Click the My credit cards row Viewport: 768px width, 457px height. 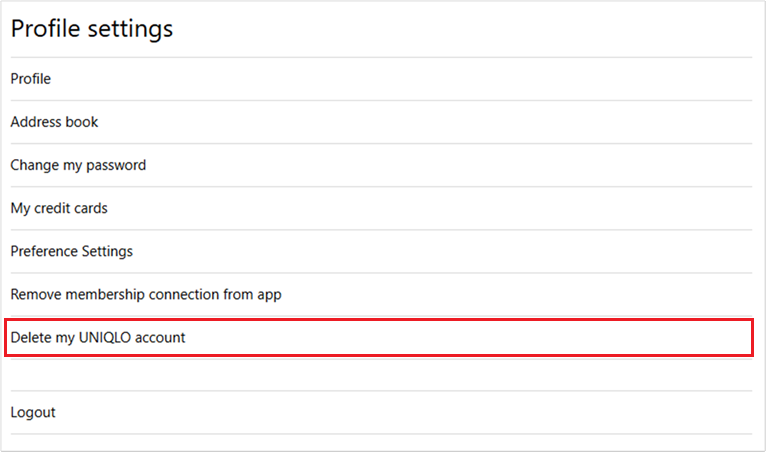[59, 208]
